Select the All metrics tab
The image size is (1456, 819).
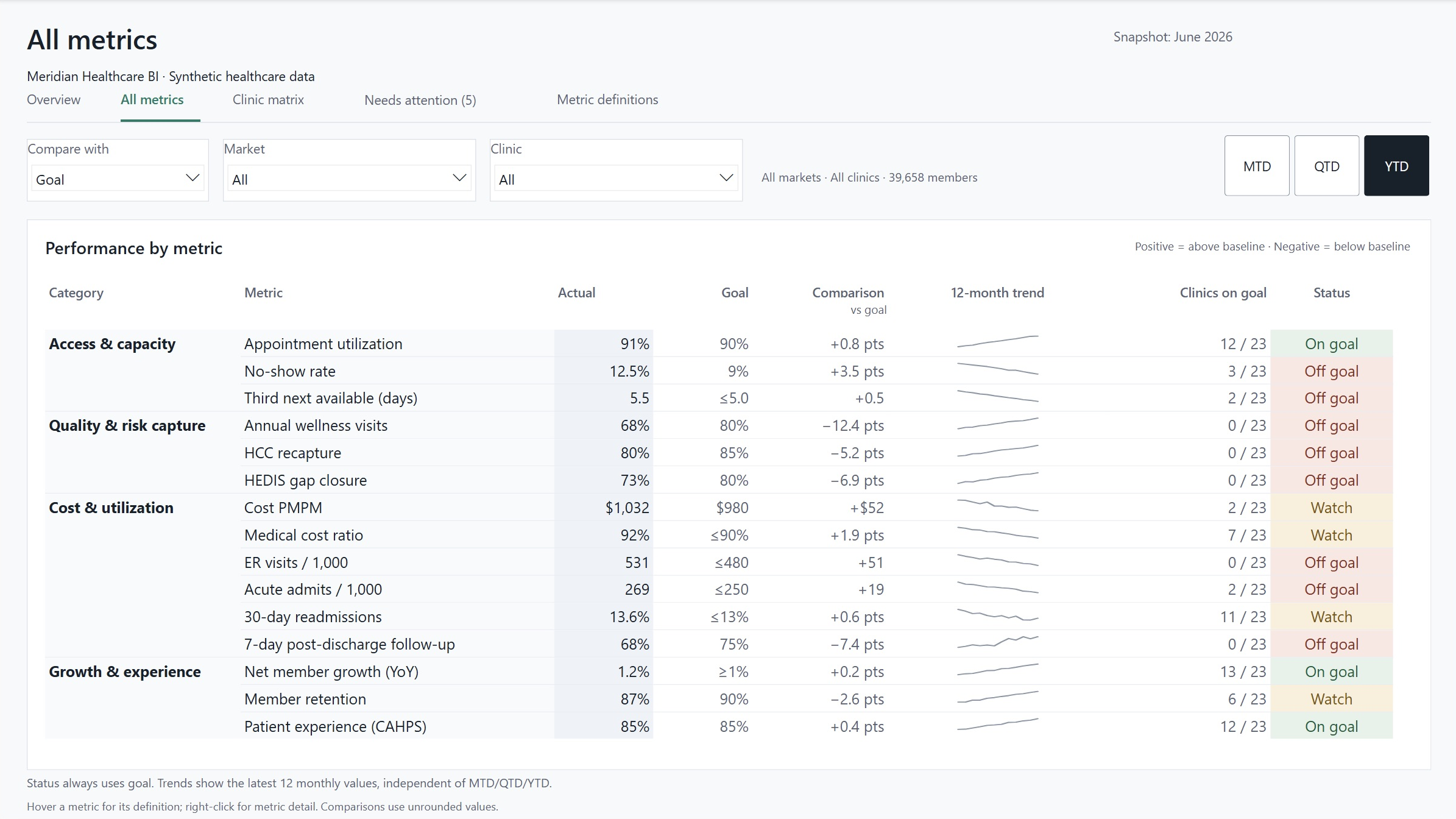point(152,100)
